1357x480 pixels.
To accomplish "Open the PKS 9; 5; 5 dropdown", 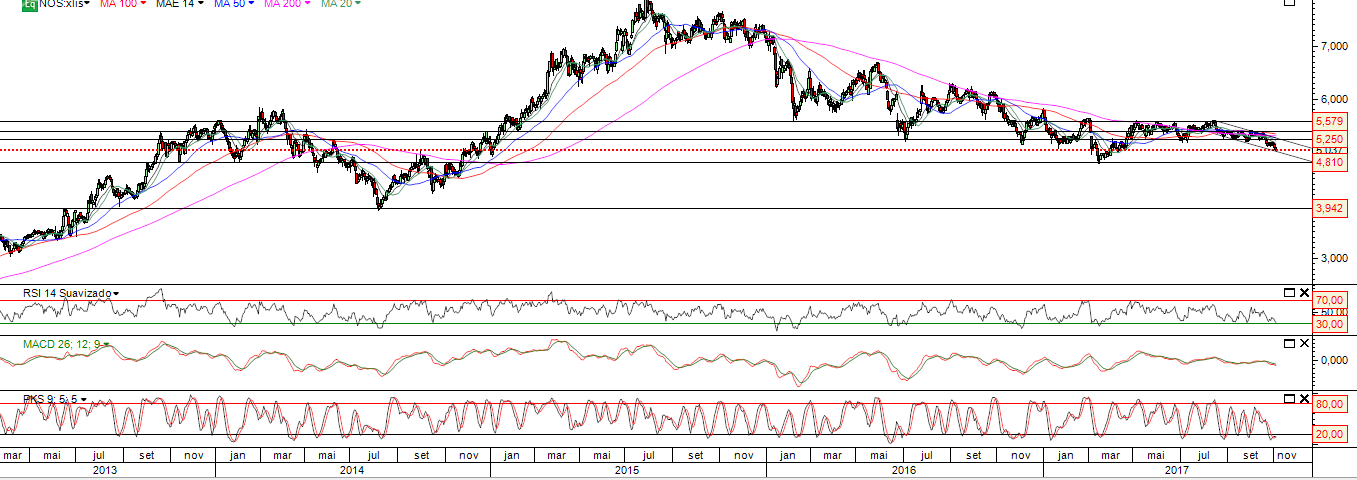I will click(x=83, y=399).
